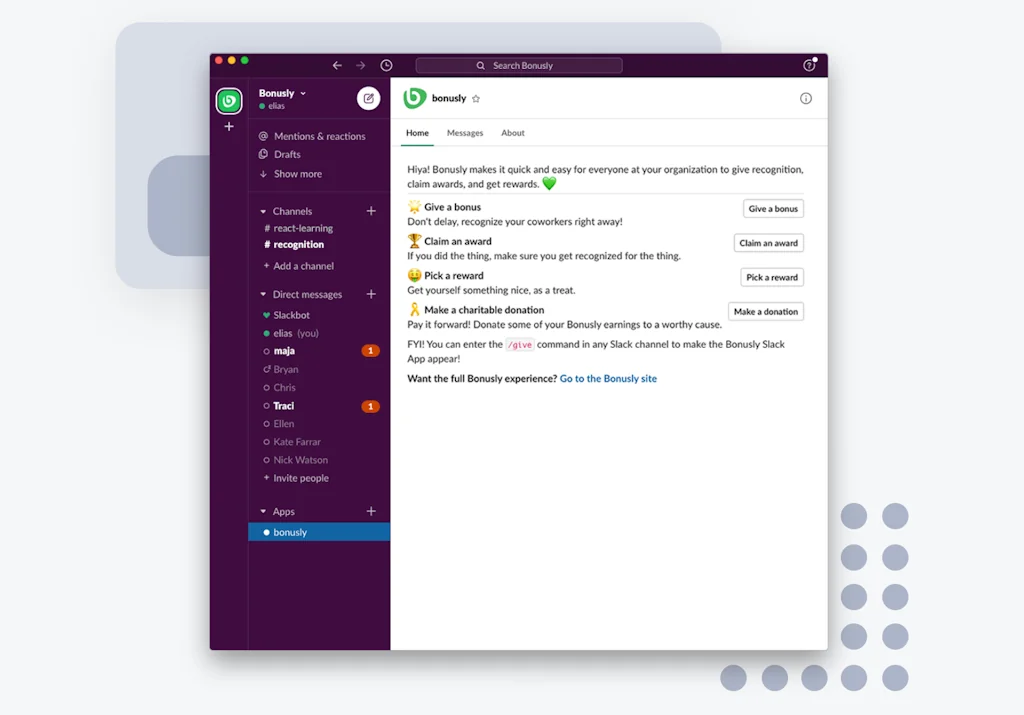Screen dimensions: 1024x715
Task: Open the Bonusly workspace name dropdown
Action: (x=282, y=93)
